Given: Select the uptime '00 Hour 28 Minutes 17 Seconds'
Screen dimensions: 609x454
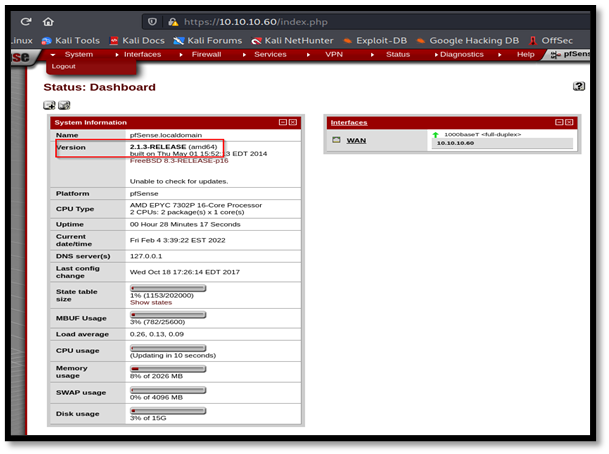Looking at the screenshot, I should pos(185,224).
